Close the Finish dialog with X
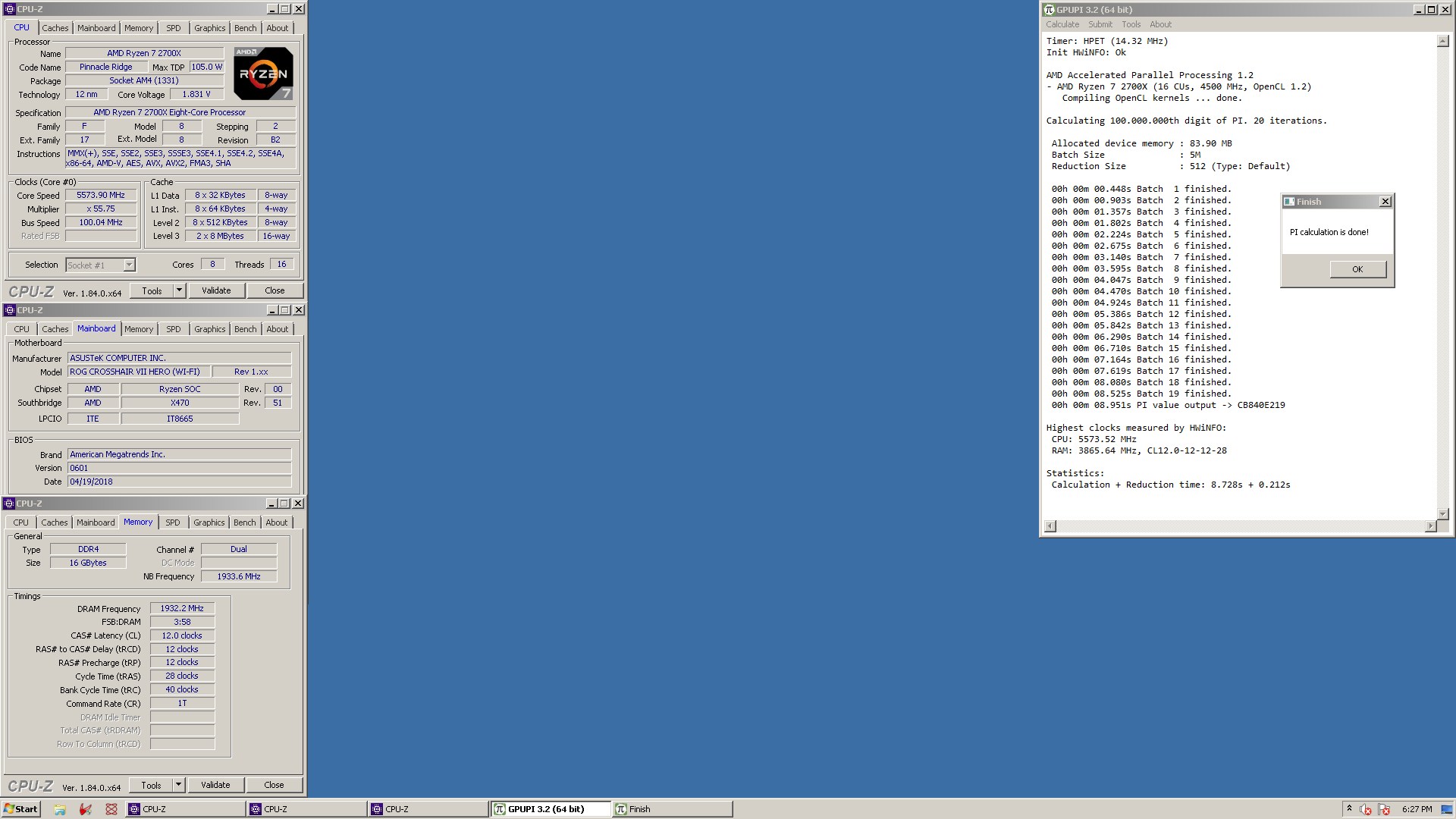The image size is (1456, 819). [x=1385, y=202]
